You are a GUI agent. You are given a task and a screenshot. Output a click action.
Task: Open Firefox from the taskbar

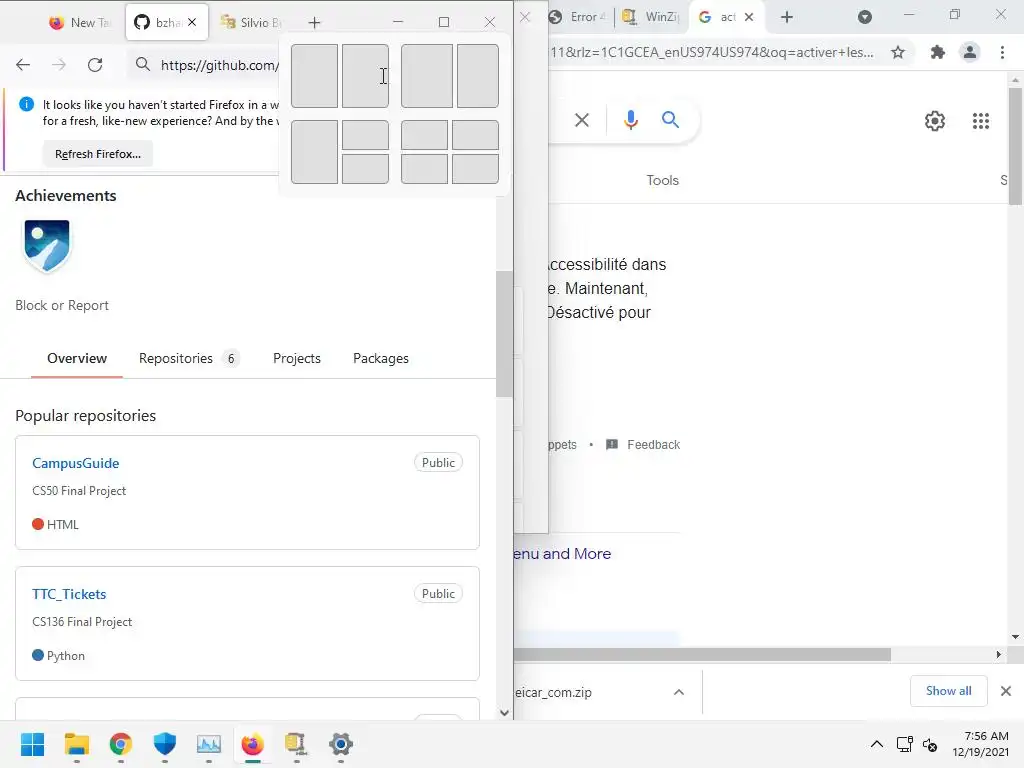pos(253,744)
